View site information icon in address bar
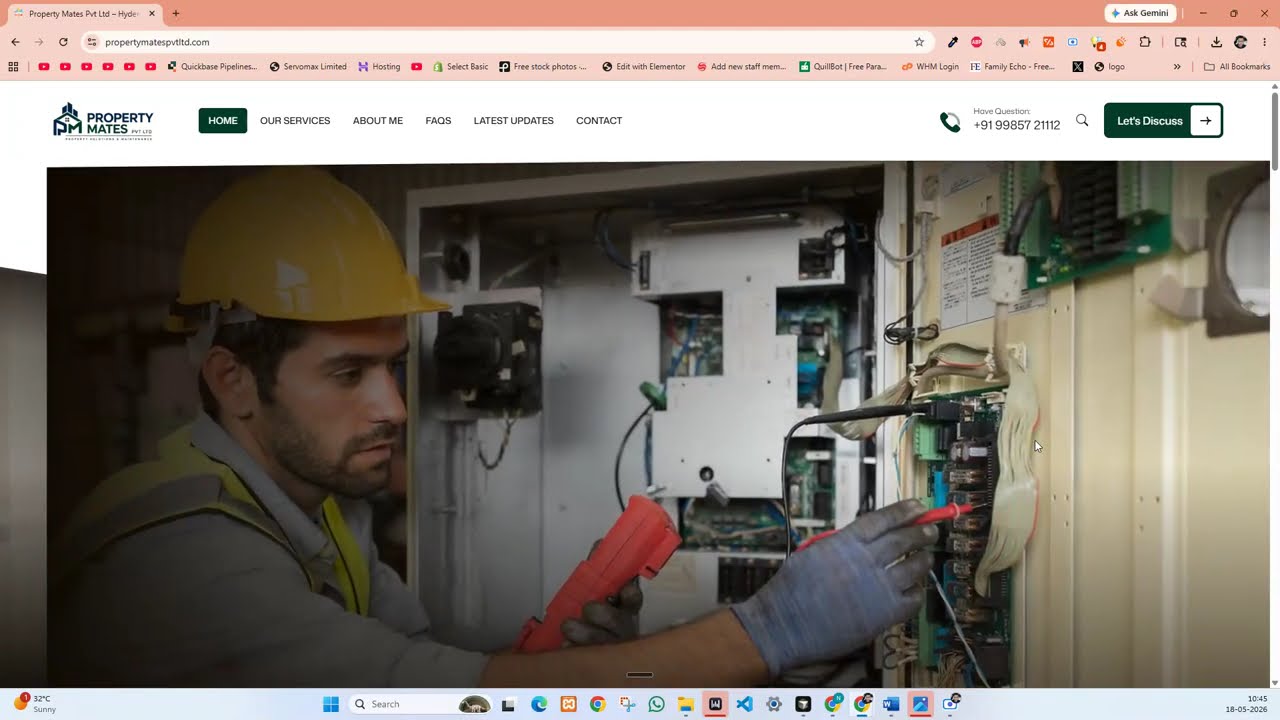Viewport: 1280px width, 720px height. [92, 42]
